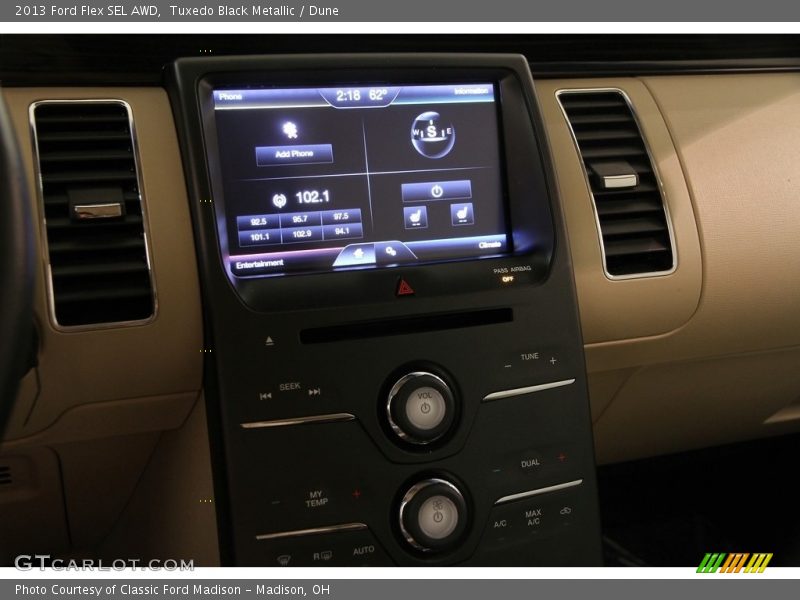The height and width of the screenshot is (600, 800).
Task: Activate the red hazard triangle button
Action: click(x=405, y=288)
